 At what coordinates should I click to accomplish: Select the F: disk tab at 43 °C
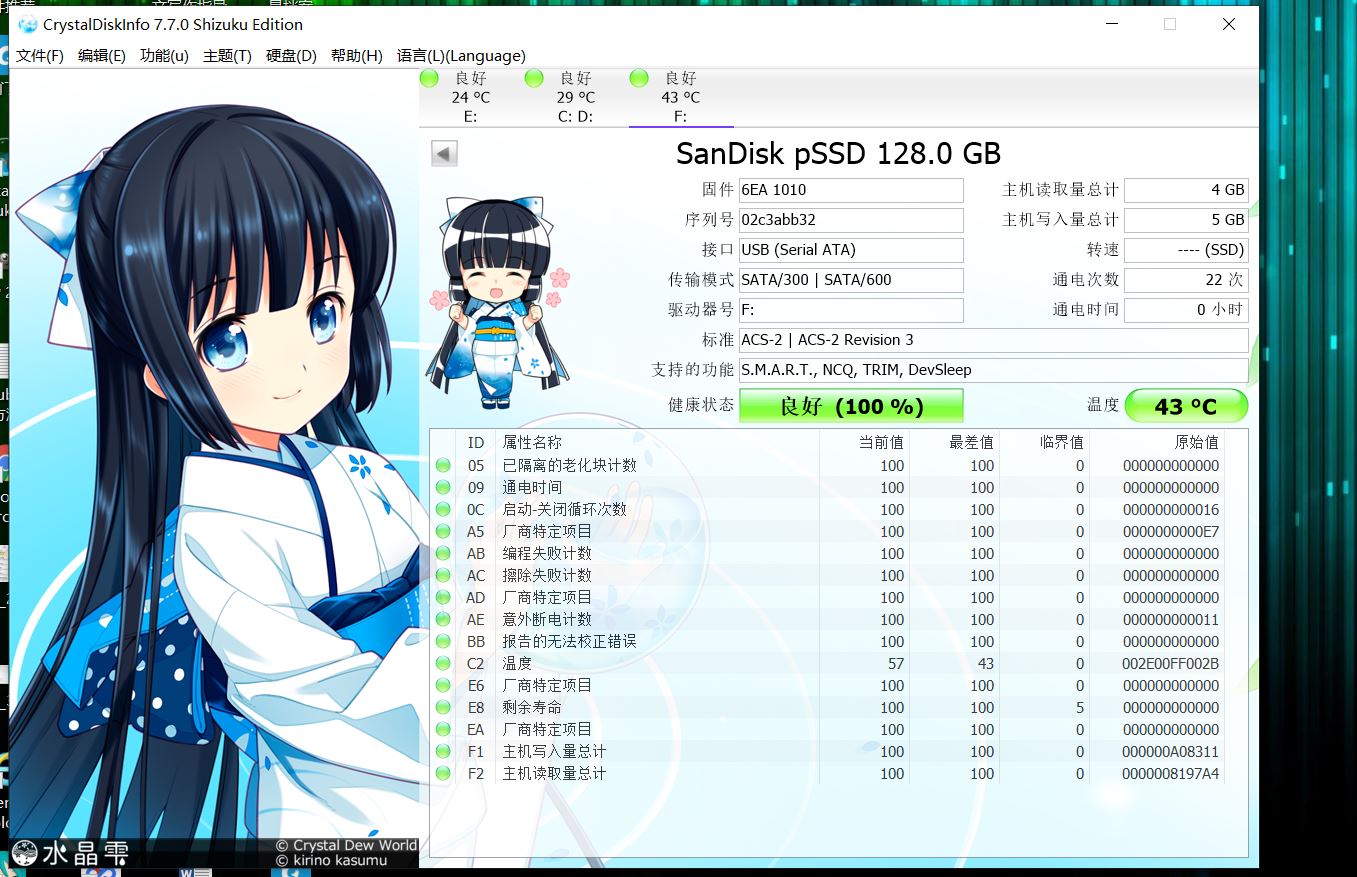click(x=681, y=98)
